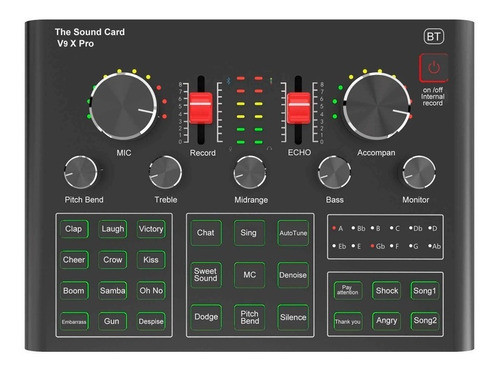Click the red ECHO fader

pyautogui.click(x=299, y=108)
